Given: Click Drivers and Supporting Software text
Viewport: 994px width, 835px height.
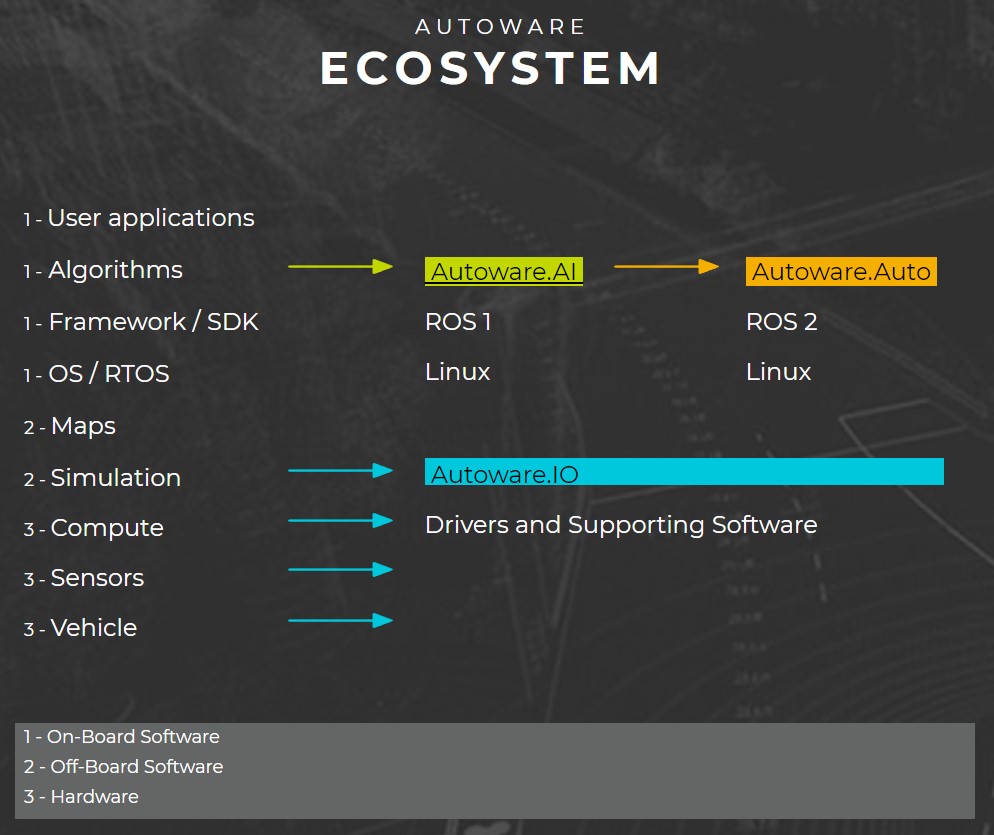Looking at the screenshot, I should pyautogui.click(x=621, y=525).
